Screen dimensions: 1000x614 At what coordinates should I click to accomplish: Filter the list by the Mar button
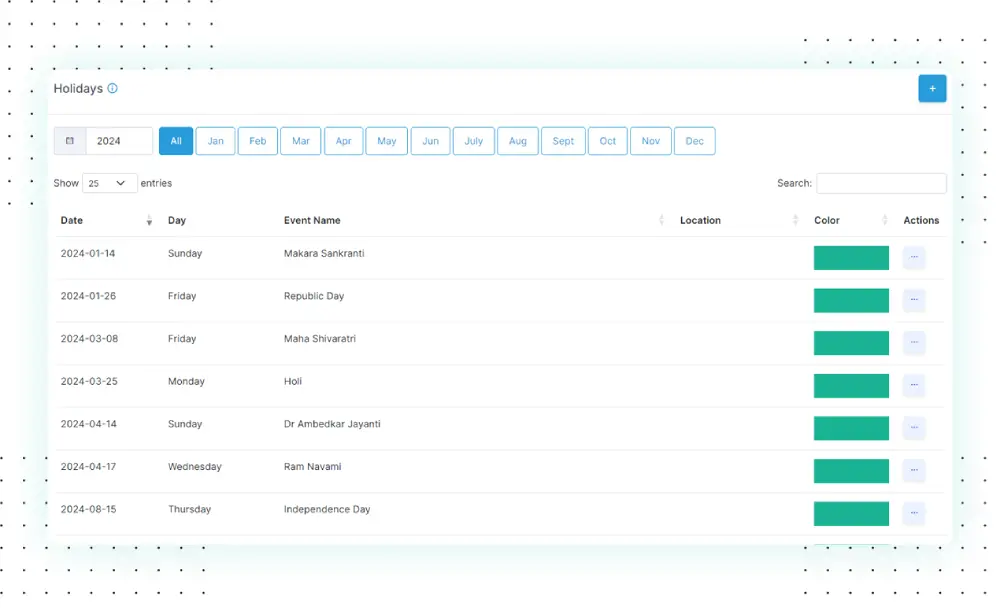[301, 141]
